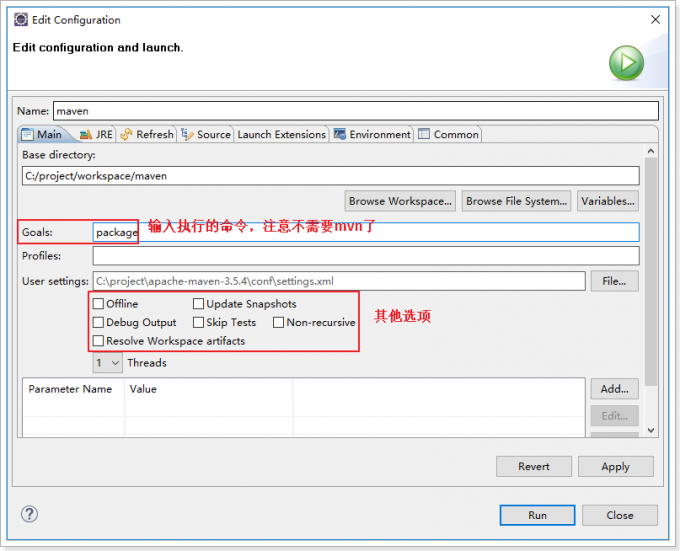Toggle the Non-recursive checkbox
Screen dimensions: 680x551
[278, 322]
